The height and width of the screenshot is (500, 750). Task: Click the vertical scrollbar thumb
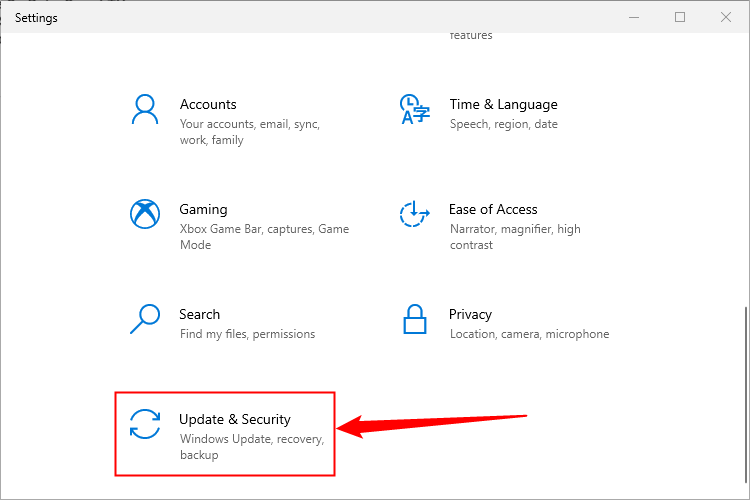coord(746,395)
